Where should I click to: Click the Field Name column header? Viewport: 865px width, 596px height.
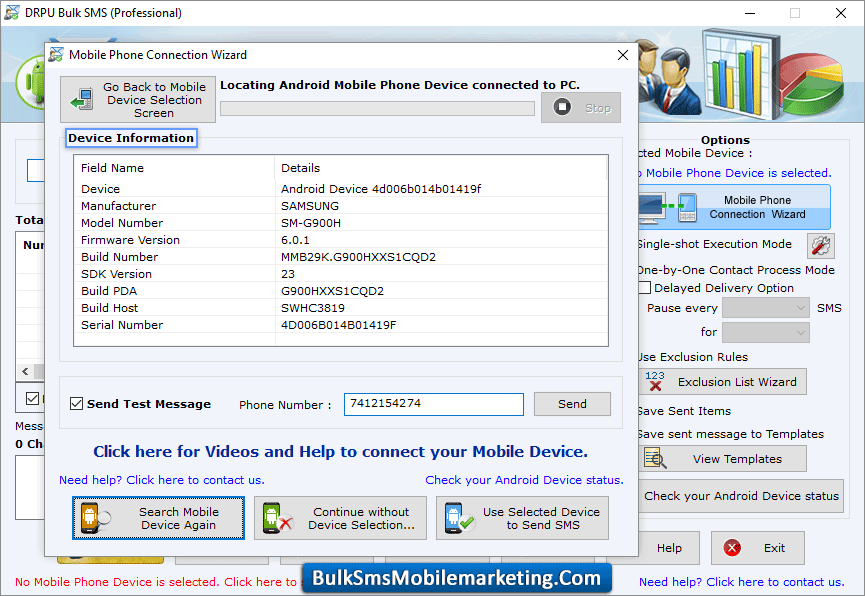(x=112, y=168)
